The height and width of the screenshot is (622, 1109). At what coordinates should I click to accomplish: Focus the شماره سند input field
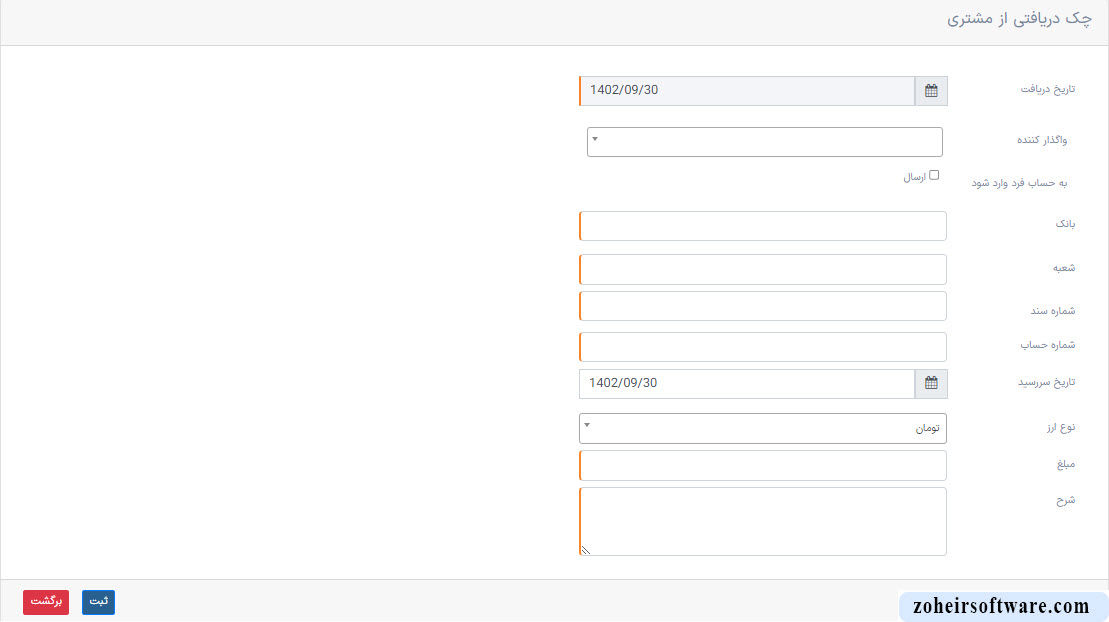tap(762, 306)
